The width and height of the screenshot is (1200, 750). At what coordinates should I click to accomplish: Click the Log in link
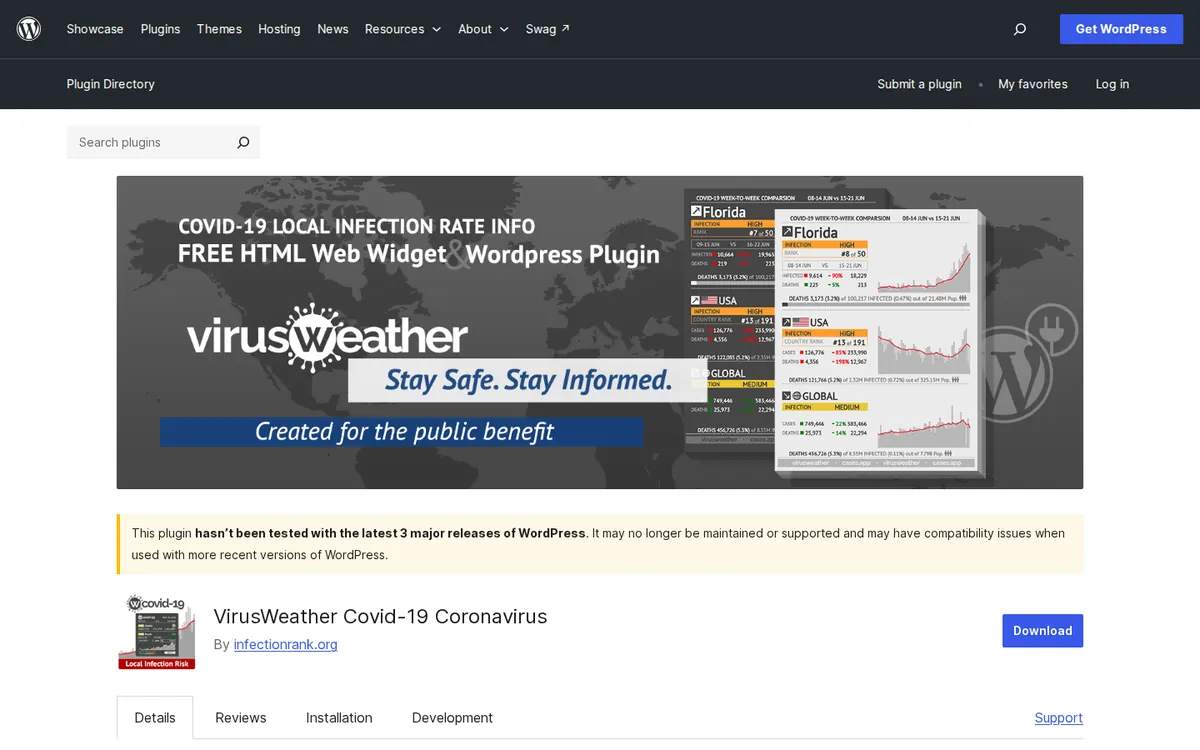tap(1112, 84)
